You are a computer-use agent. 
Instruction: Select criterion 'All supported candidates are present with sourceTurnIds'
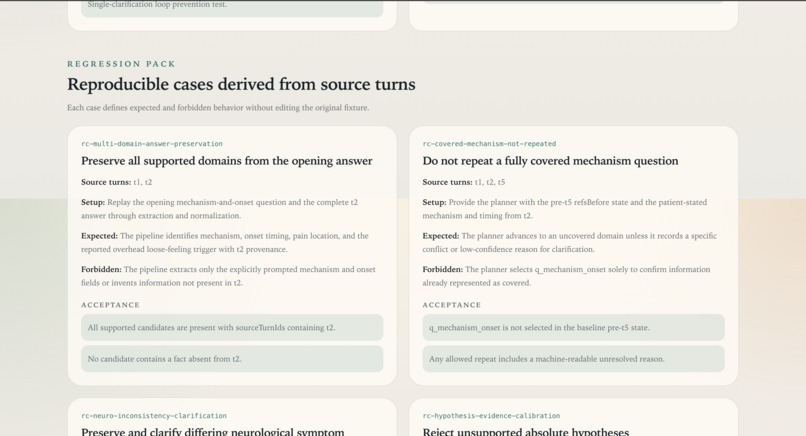[x=232, y=328]
